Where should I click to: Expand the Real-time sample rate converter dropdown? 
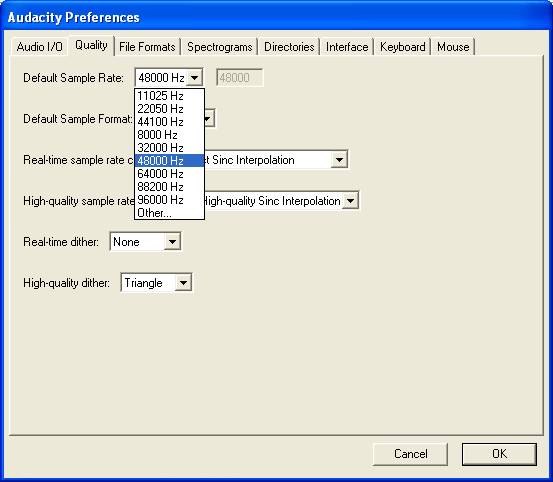pyautogui.click(x=339, y=160)
